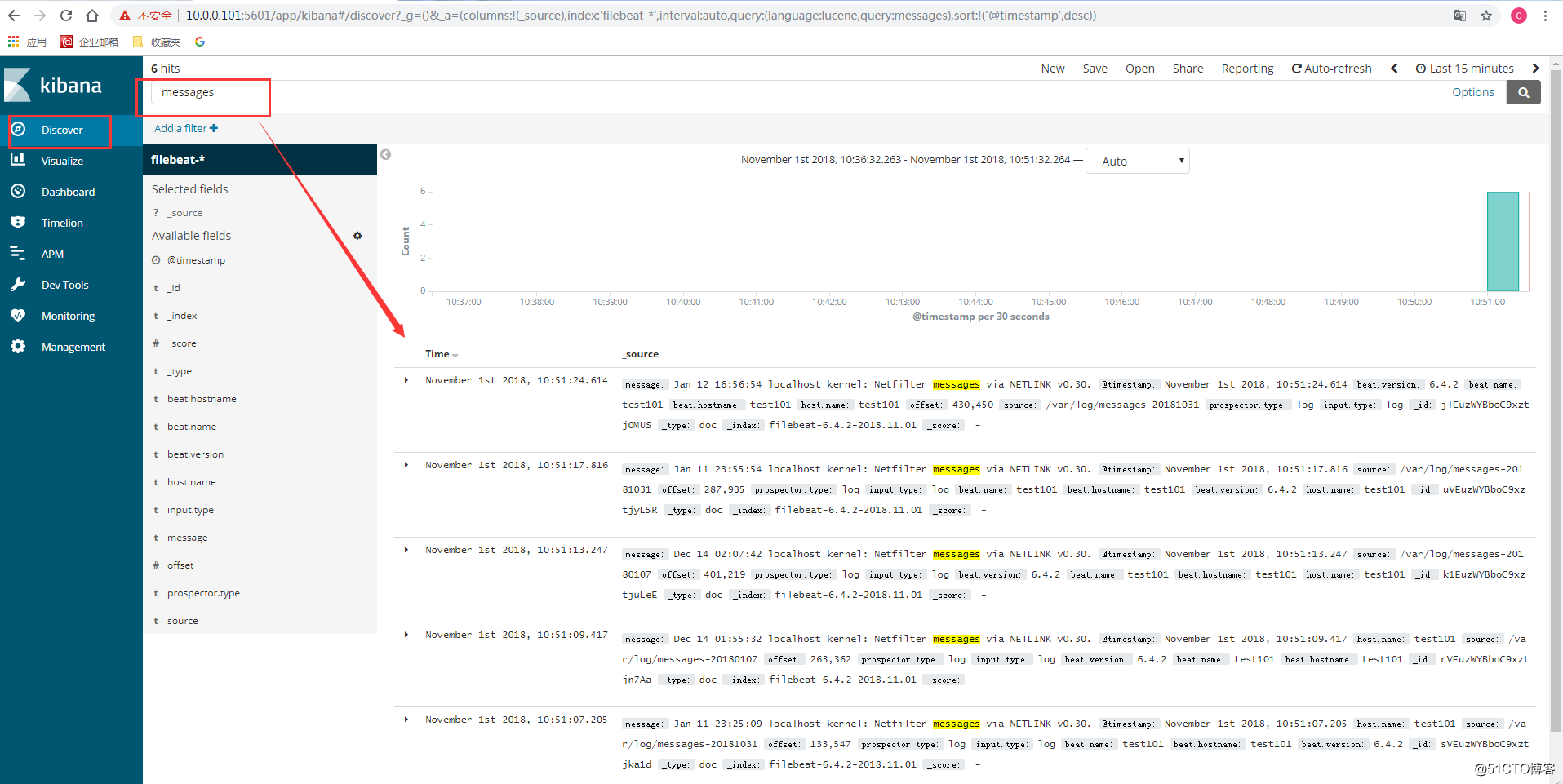This screenshot has height=784, width=1563.
Task: Click the browser address bar URL
Action: pyautogui.click(x=641, y=16)
